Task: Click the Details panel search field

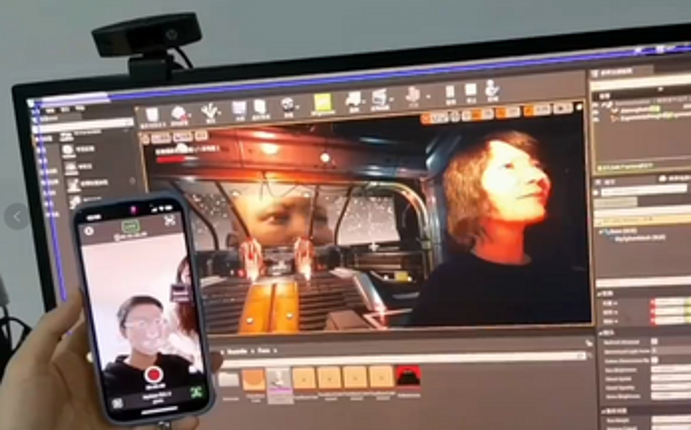Action: (x=643, y=190)
